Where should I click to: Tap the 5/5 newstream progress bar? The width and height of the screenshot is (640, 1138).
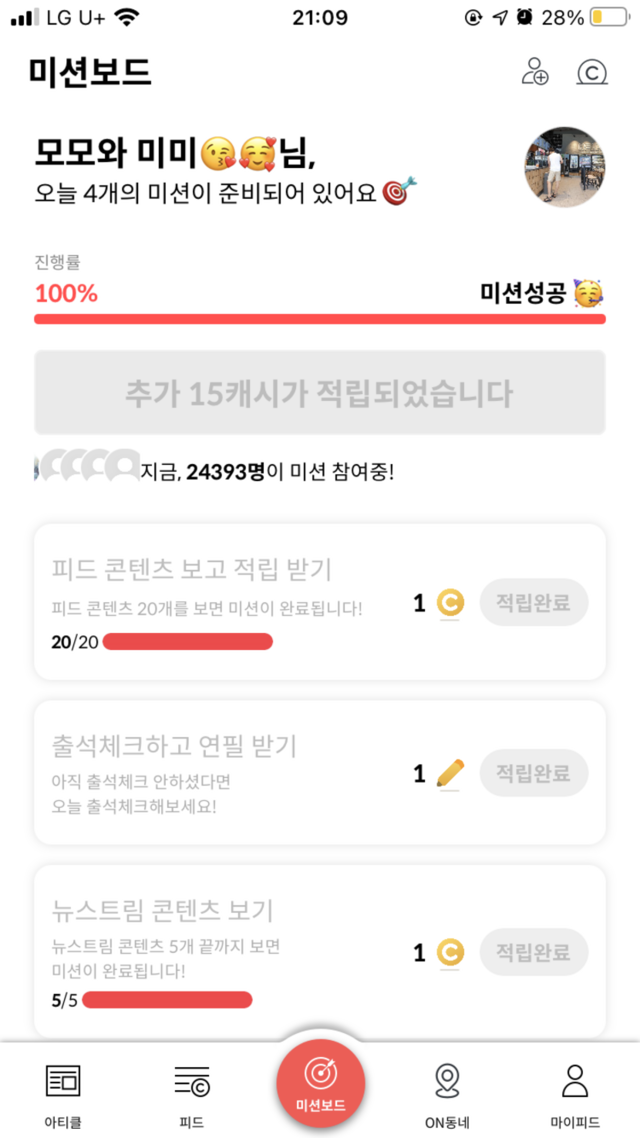tap(167, 999)
